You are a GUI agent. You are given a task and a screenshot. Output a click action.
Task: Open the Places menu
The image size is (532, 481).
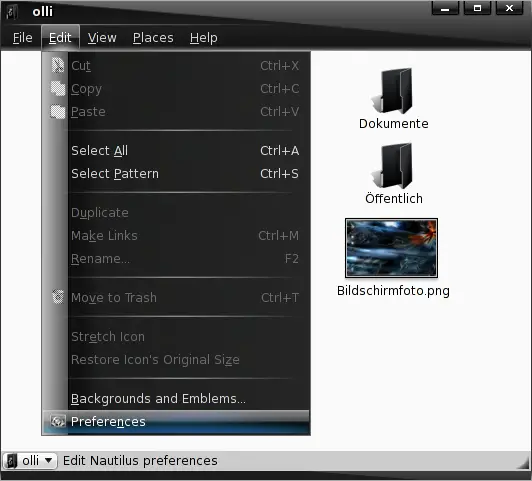point(153,38)
